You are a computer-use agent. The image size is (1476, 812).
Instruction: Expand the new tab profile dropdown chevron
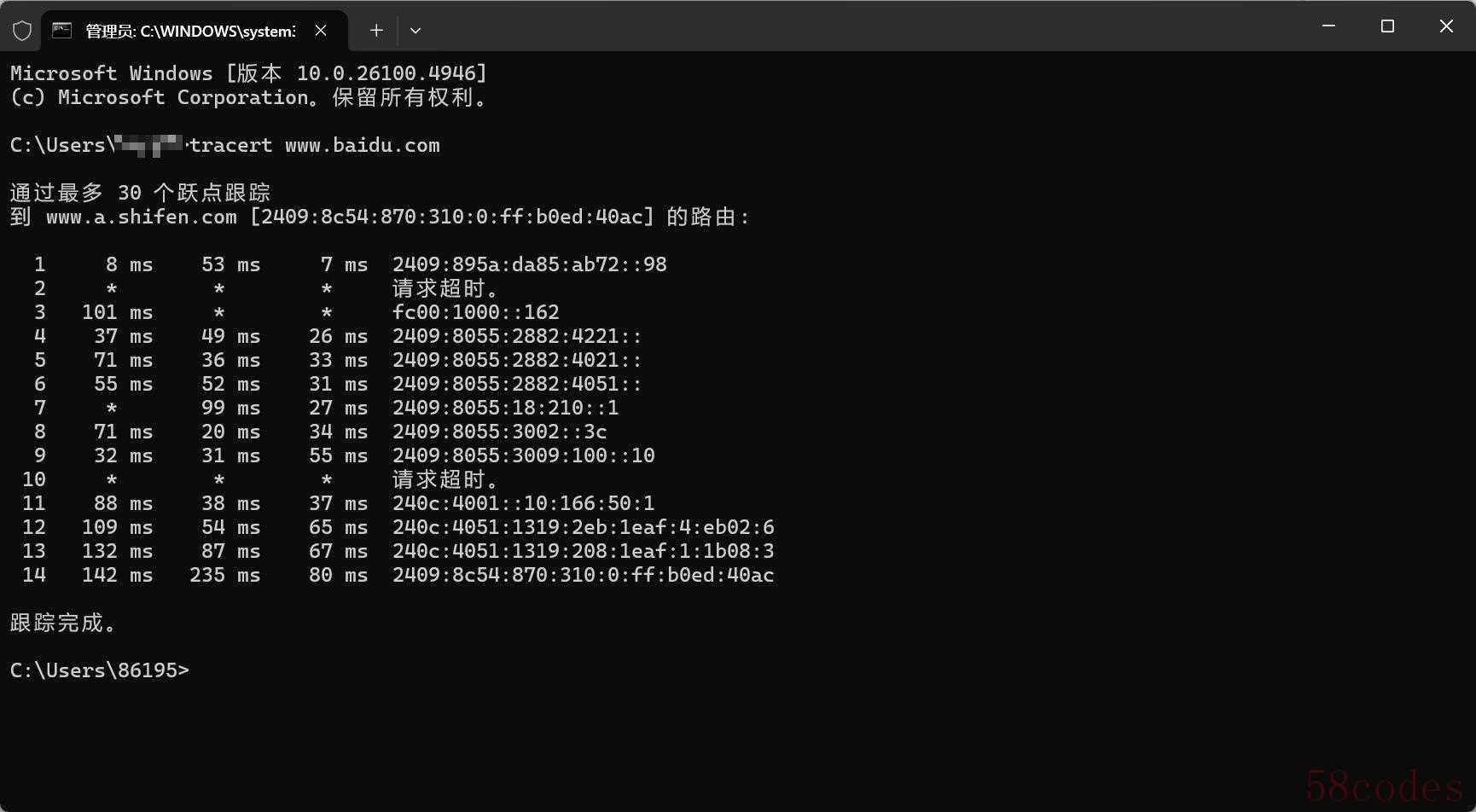(x=415, y=31)
